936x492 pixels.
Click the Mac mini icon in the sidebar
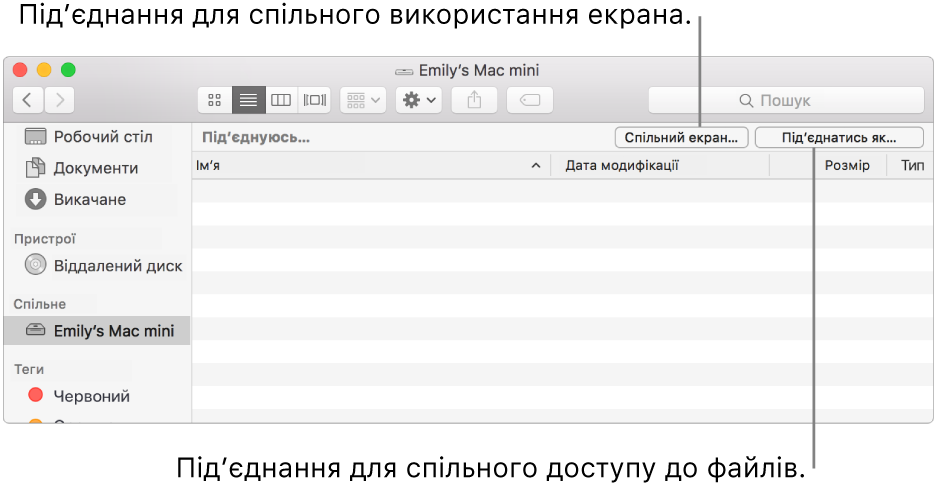point(35,330)
